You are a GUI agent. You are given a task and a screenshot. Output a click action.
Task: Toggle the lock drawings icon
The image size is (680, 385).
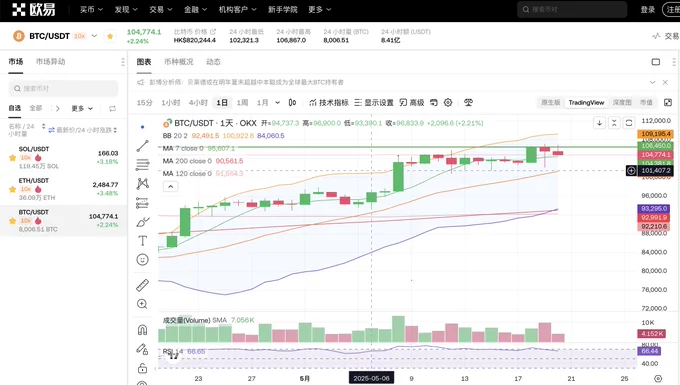[x=142, y=369]
